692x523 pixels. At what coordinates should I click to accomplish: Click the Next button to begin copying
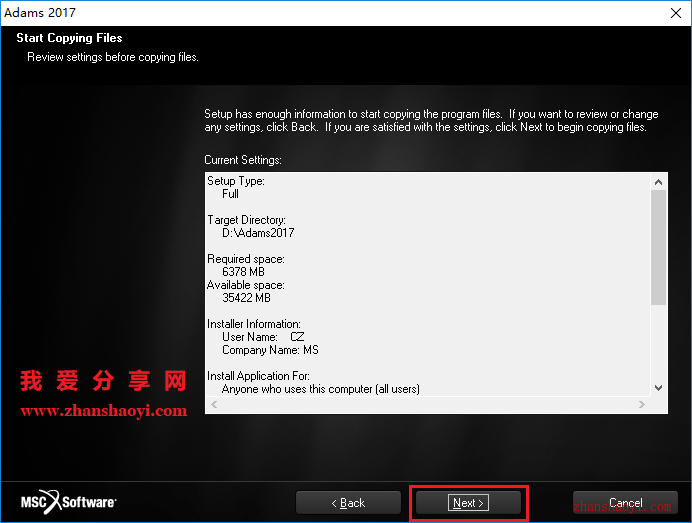pyautogui.click(x=468, y=503)
